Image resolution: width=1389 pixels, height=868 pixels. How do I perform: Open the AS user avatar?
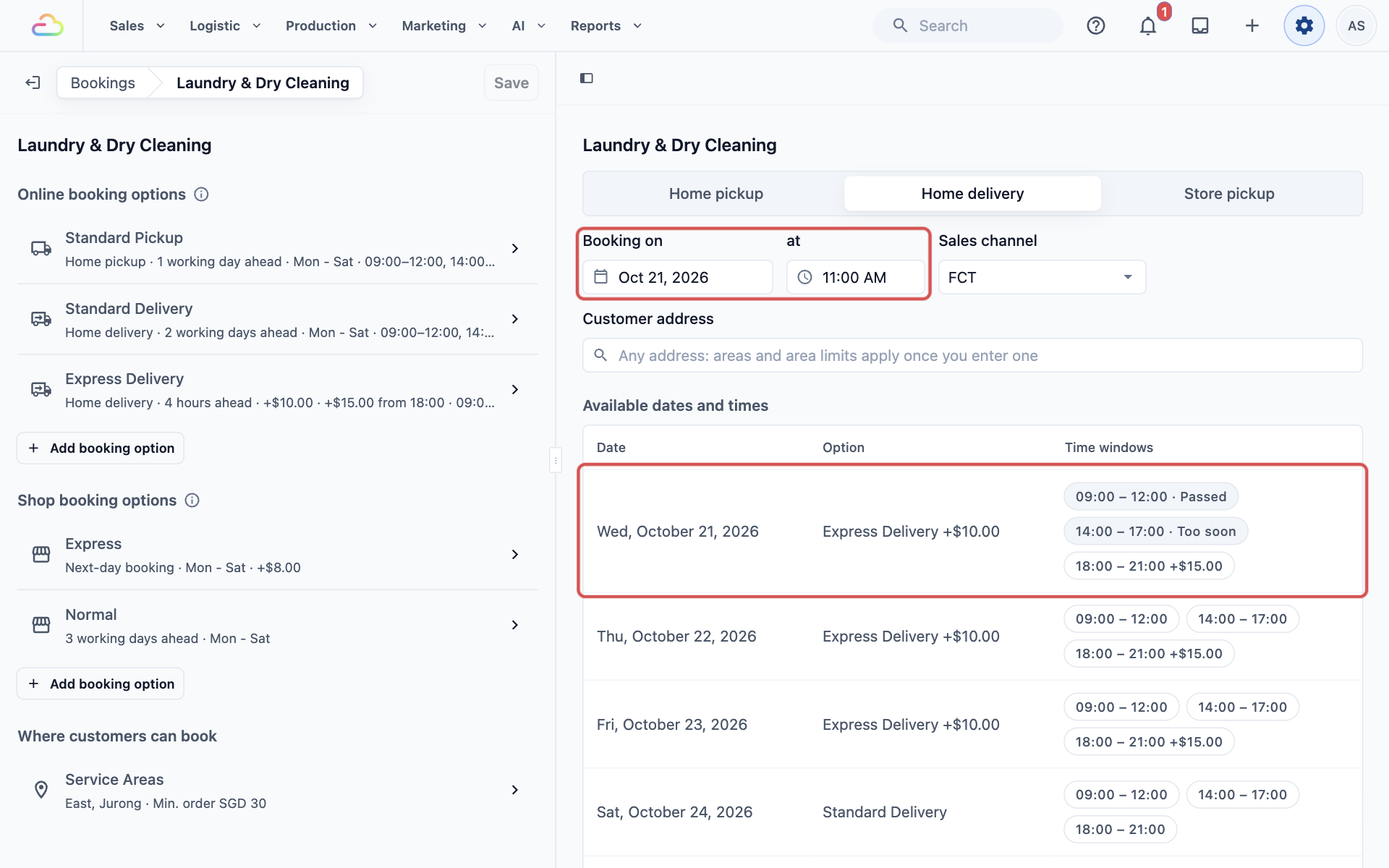point(1356,26)
